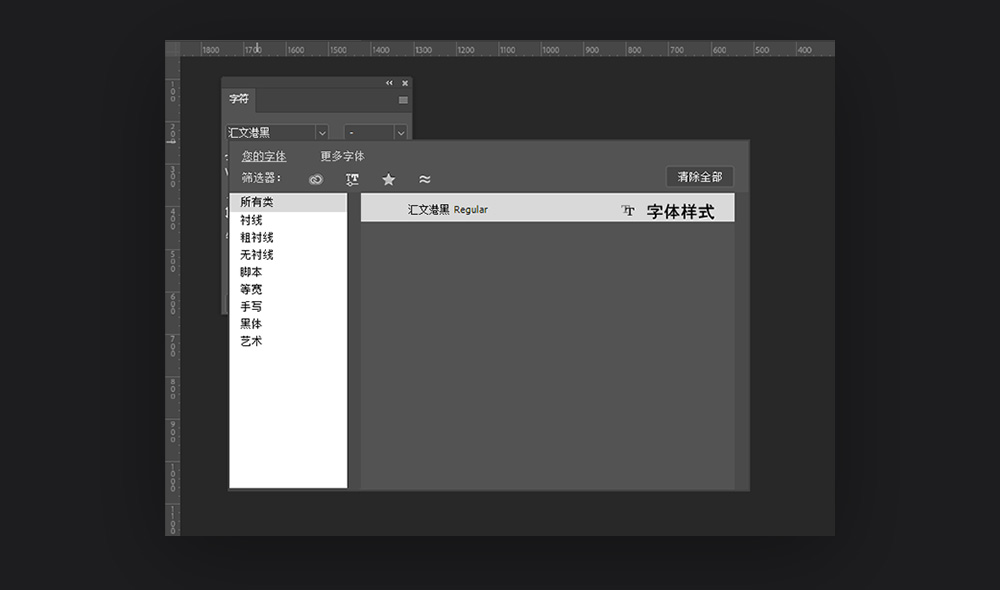This screenshot has width=1000, height=590.
Task: Select the 字符 panel tab
Action: point(237,99)
